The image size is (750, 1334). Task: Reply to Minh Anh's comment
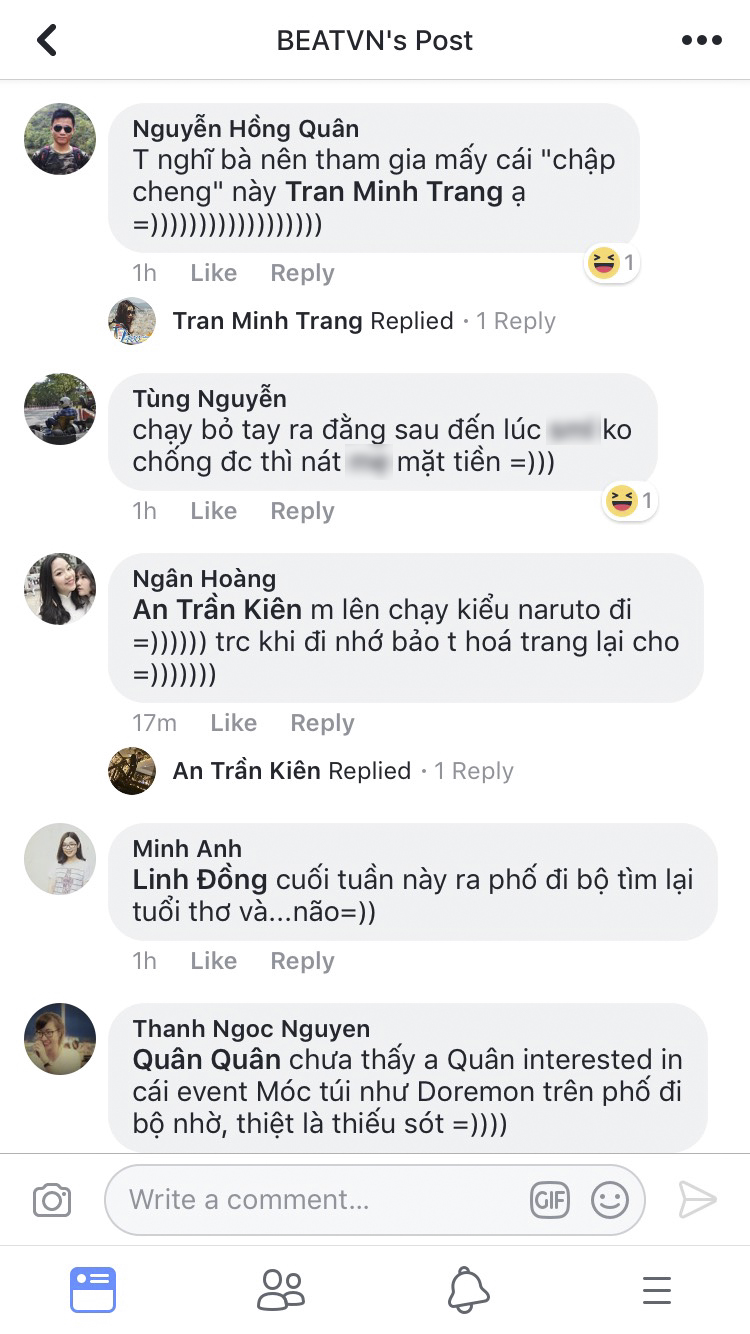coord(302,961)
